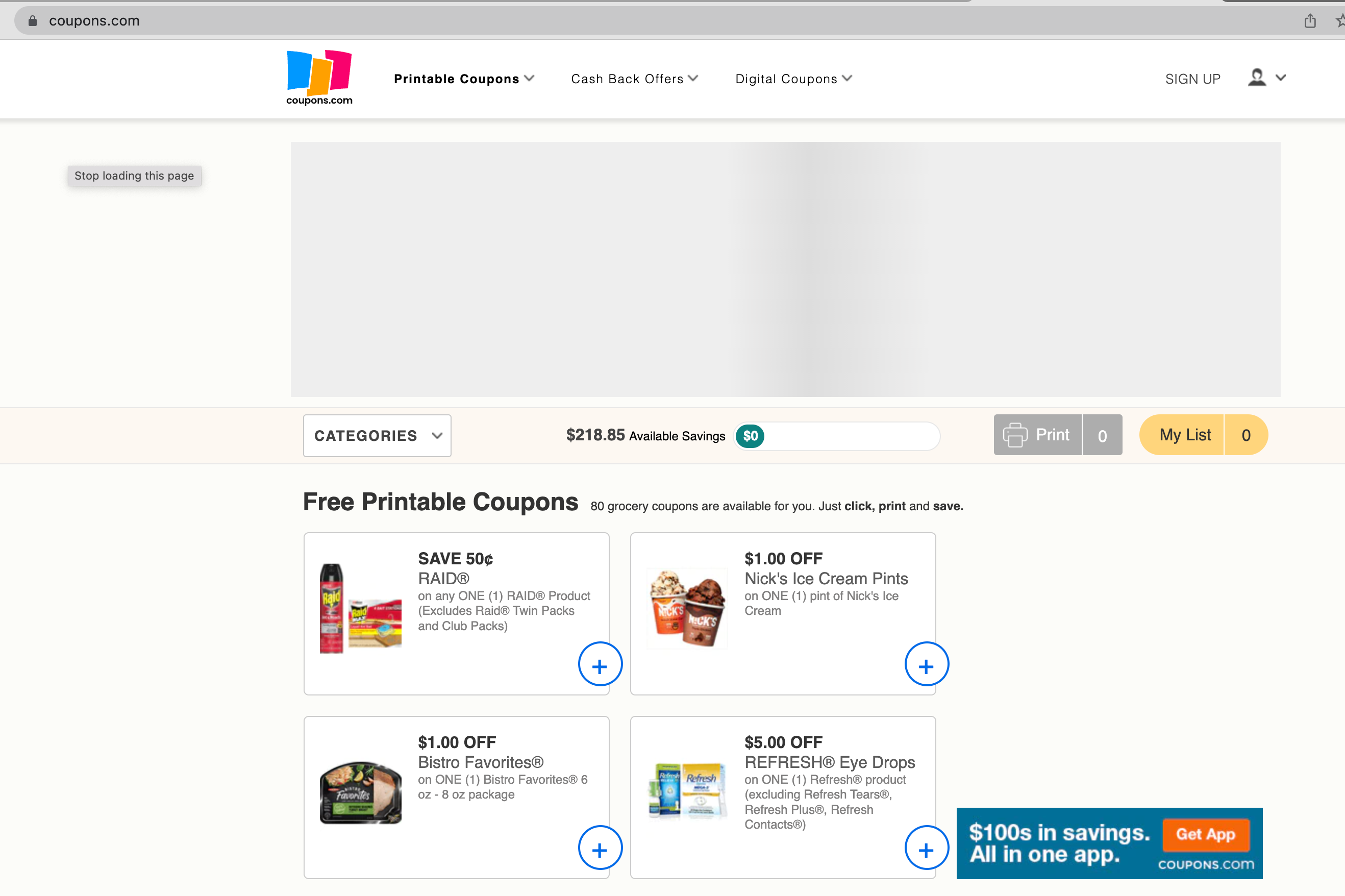Screen dimensions: 1345x896
Task: Click the coupons.com logo
Action: pyautogui.click(x=319, y=78)
